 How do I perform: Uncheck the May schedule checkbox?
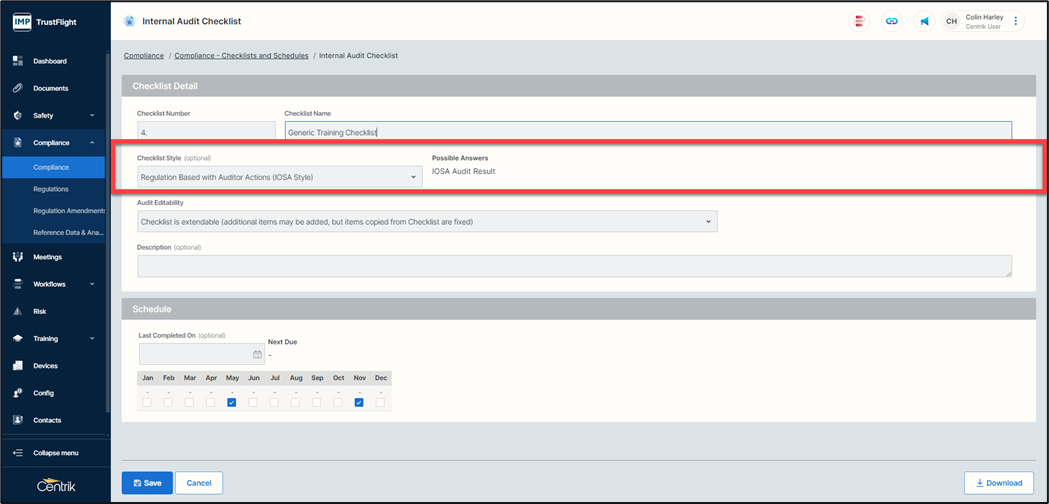(x=232, y=402)
